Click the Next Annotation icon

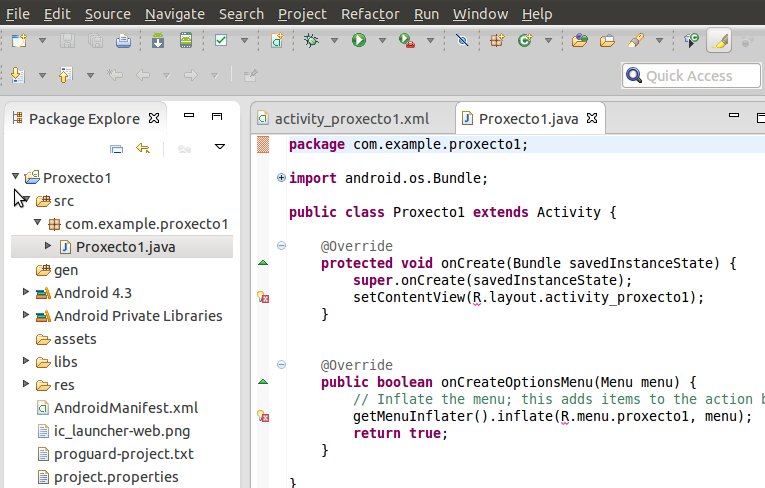[x=18, y=75]
